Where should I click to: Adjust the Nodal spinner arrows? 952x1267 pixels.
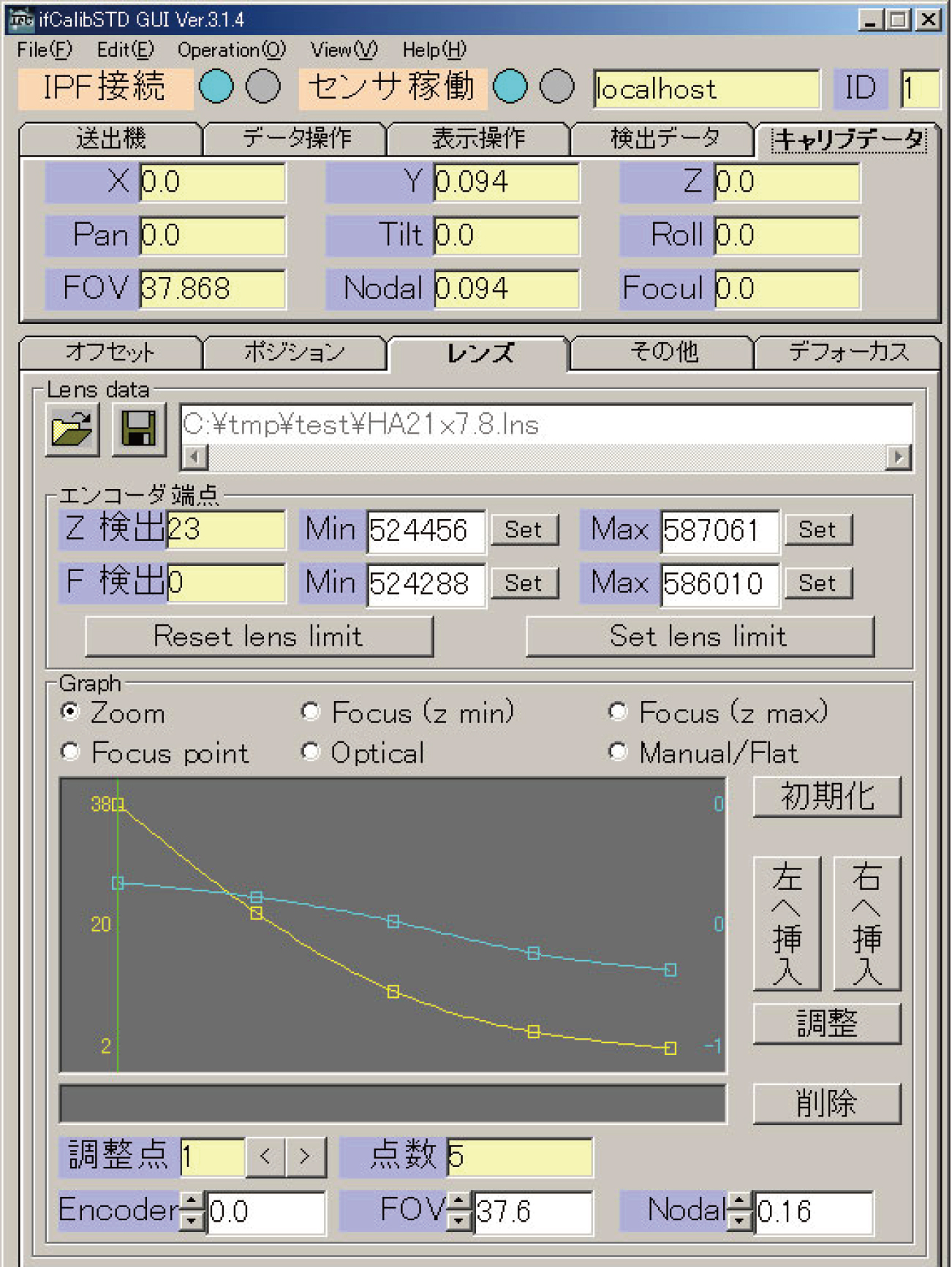(x=738, y=1211)
